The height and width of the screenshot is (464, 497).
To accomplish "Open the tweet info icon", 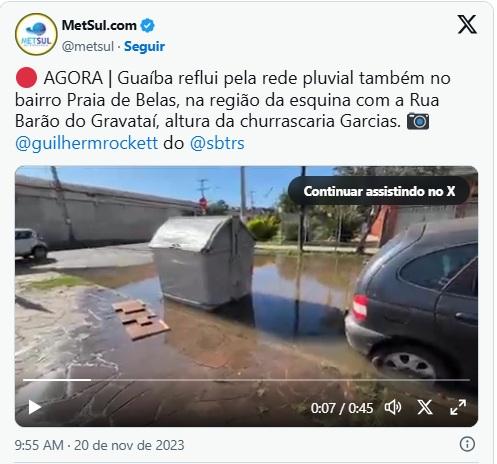I will (x=467, y=444).
